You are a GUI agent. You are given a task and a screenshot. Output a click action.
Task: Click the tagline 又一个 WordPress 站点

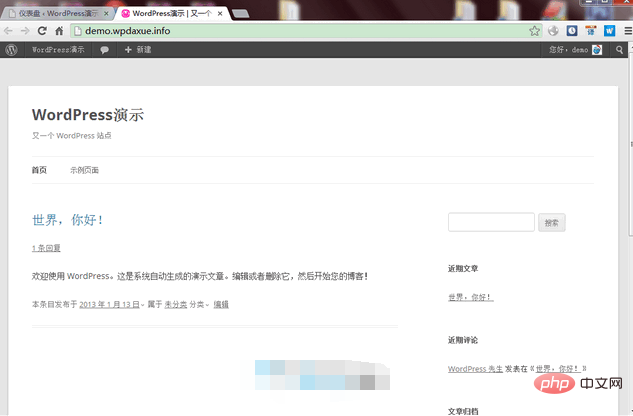71,136
